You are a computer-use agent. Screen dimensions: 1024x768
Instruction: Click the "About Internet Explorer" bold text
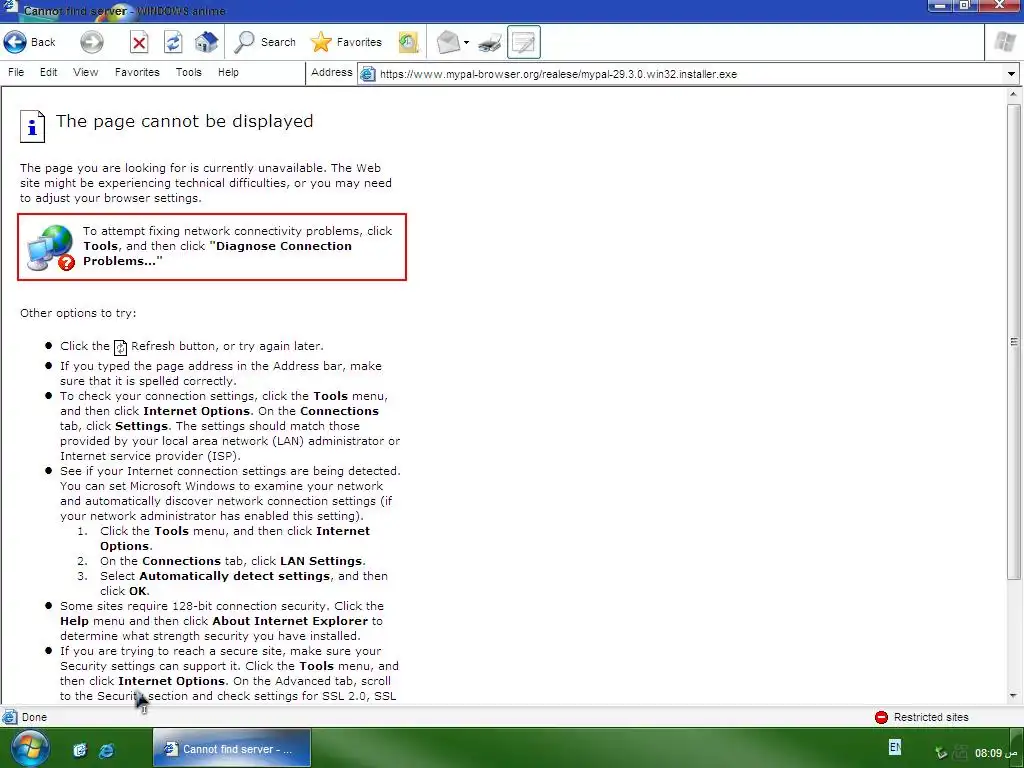pyautogui.click(x=290, y=621)
